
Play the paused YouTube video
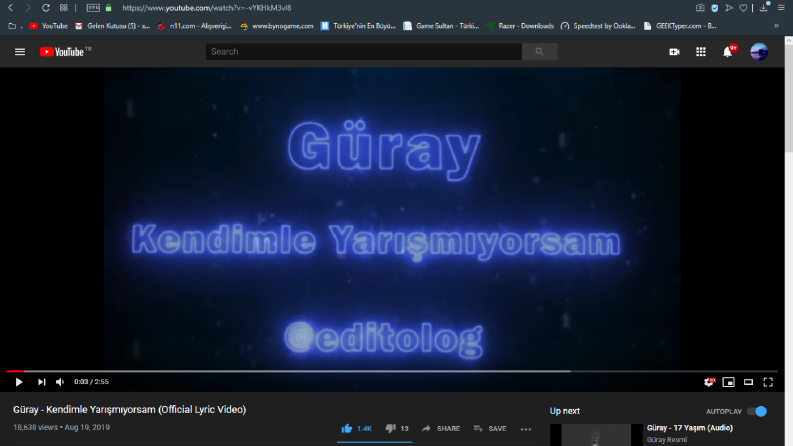[x=19, y=382]
